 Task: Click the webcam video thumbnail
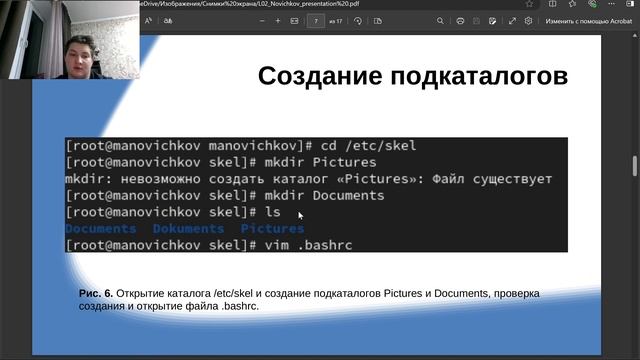pyautogui.click(x=70, y=39)
